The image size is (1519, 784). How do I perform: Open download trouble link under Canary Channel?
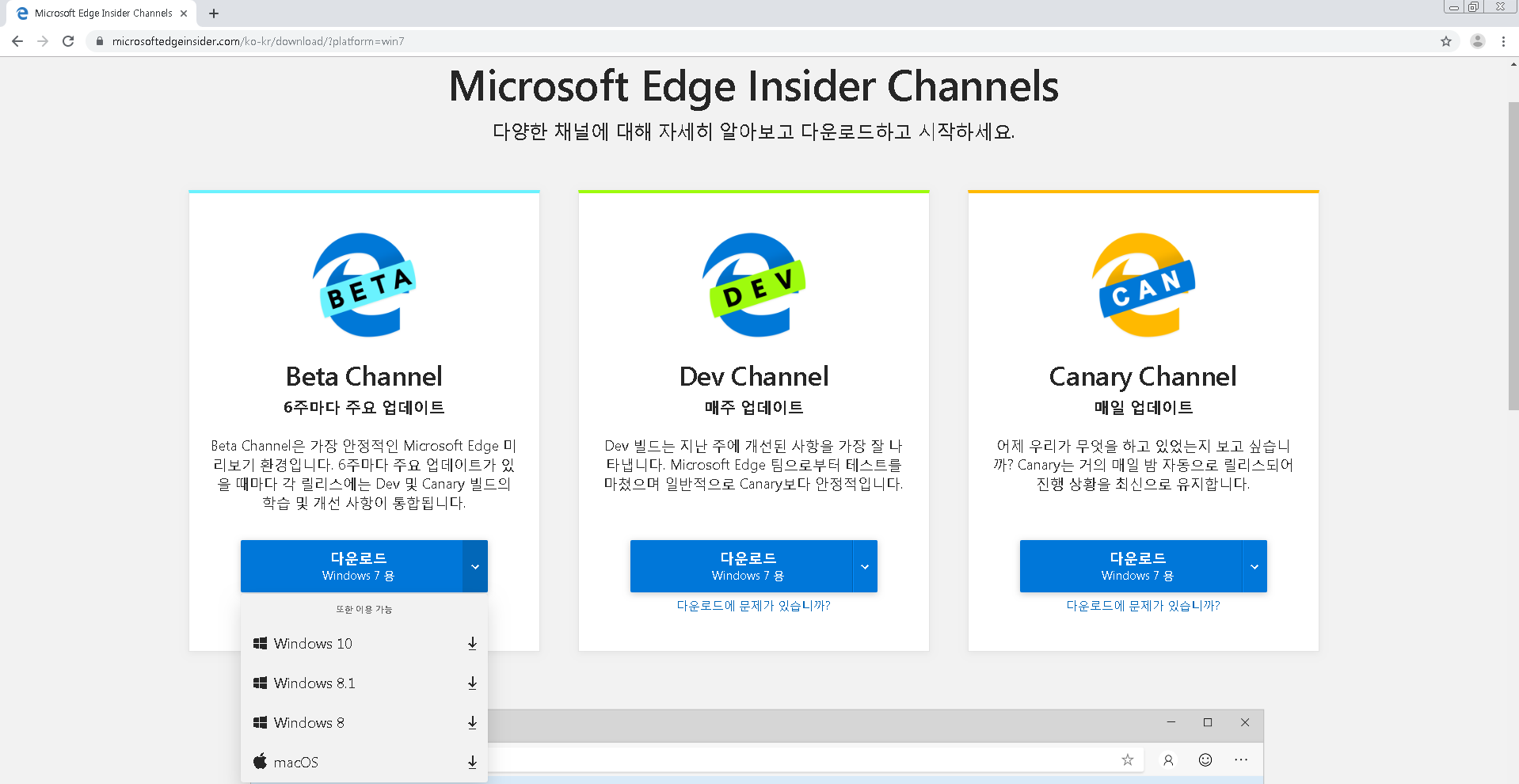[1143, 606]
